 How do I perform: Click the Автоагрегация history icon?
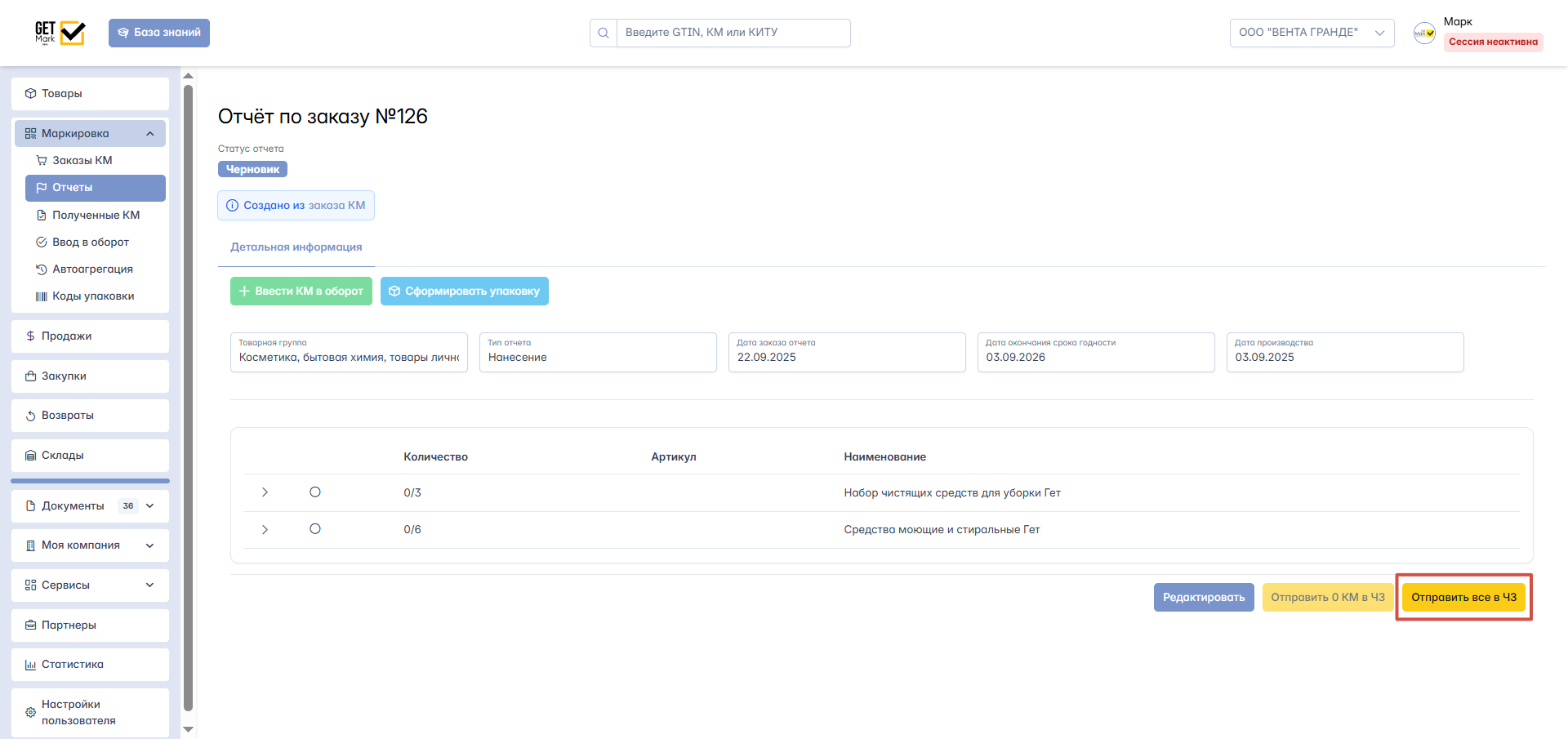(42, 269)
